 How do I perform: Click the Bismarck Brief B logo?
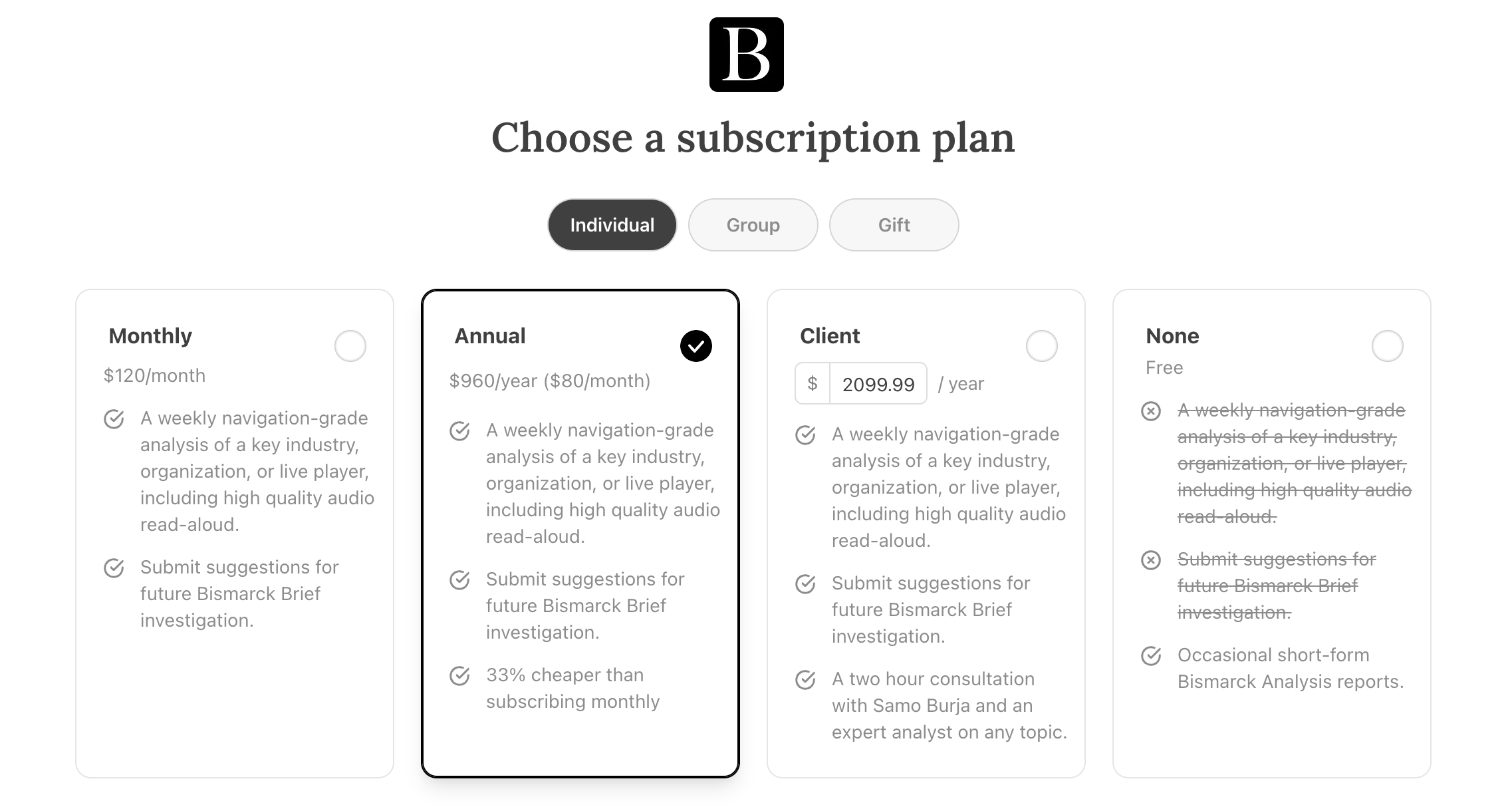(x=746, y=55)
